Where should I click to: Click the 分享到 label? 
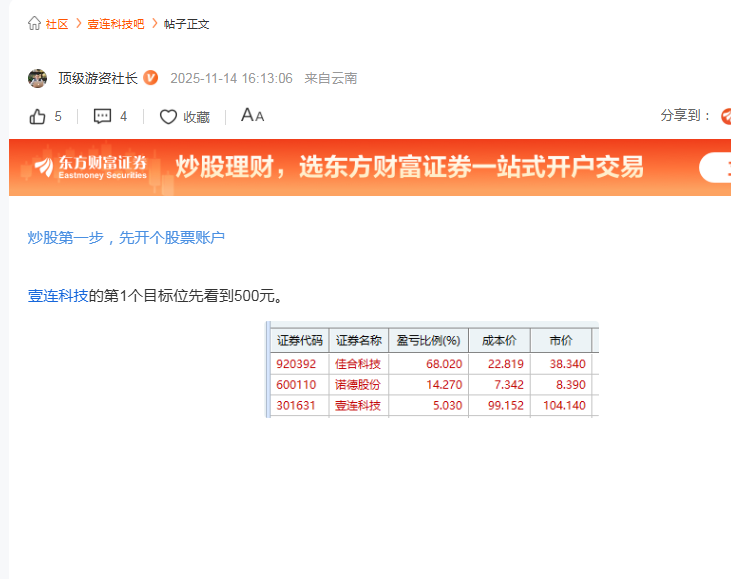pos(685,115)
